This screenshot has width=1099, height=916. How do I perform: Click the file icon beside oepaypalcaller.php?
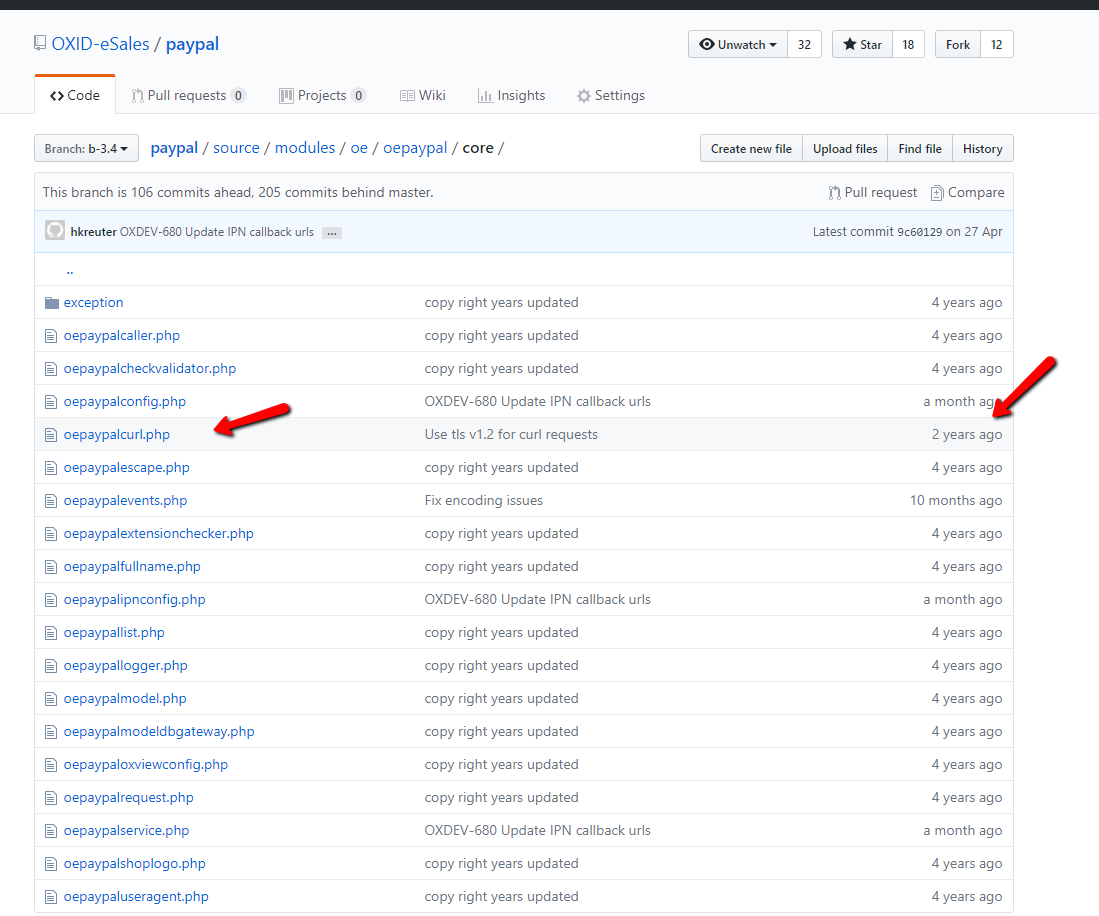click(x=50, y=336)
